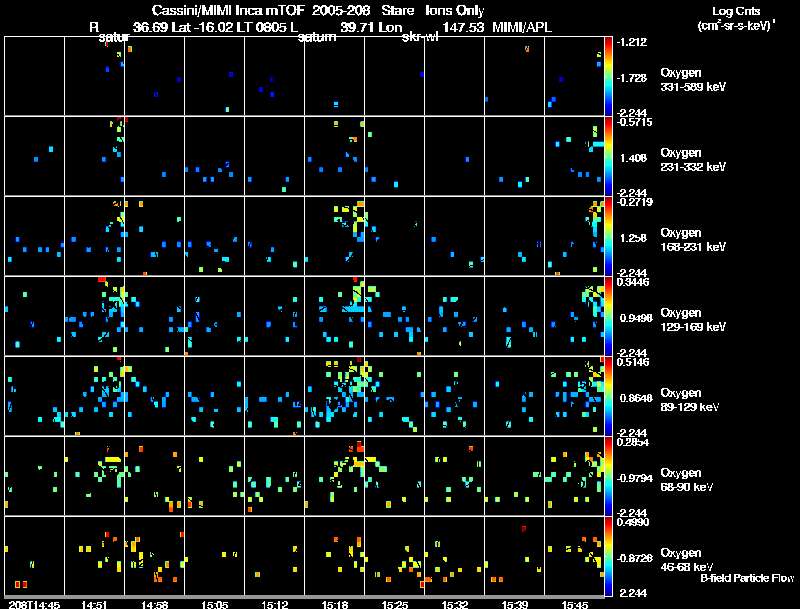The height and width of the screenshot is (609, 800).
Task: Click the 0.9498 color scale value
Action: tap(636, 318)
